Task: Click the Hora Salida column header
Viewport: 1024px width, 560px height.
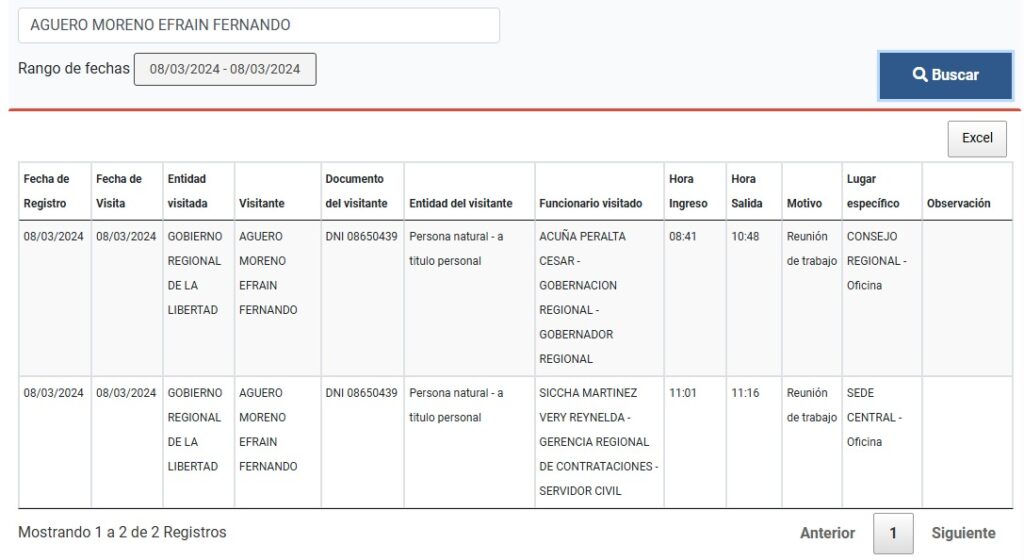Action: point(746,191)
